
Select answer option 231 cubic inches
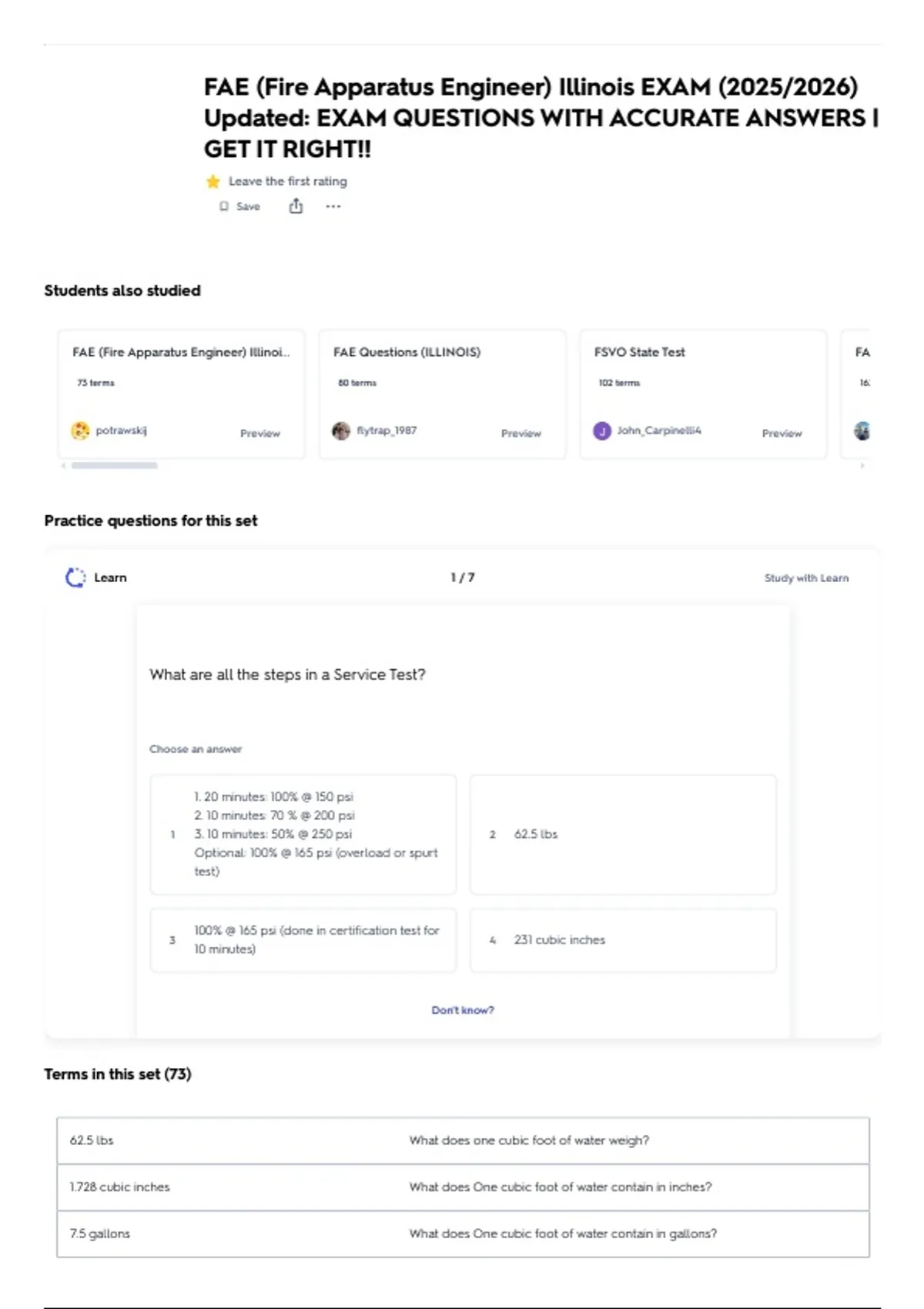pos(623,940)
